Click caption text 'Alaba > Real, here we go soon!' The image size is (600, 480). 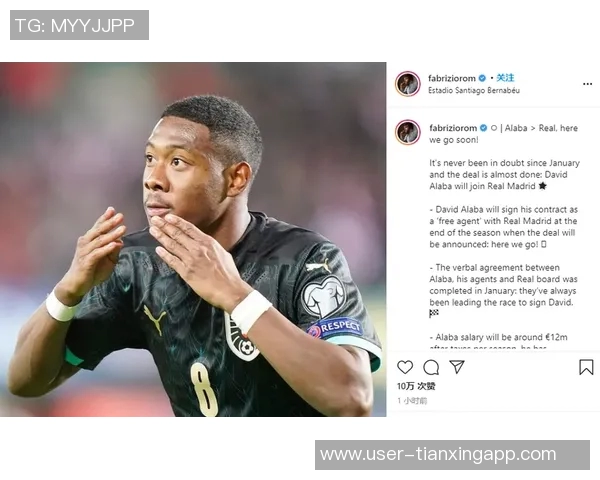pos(504,134)
